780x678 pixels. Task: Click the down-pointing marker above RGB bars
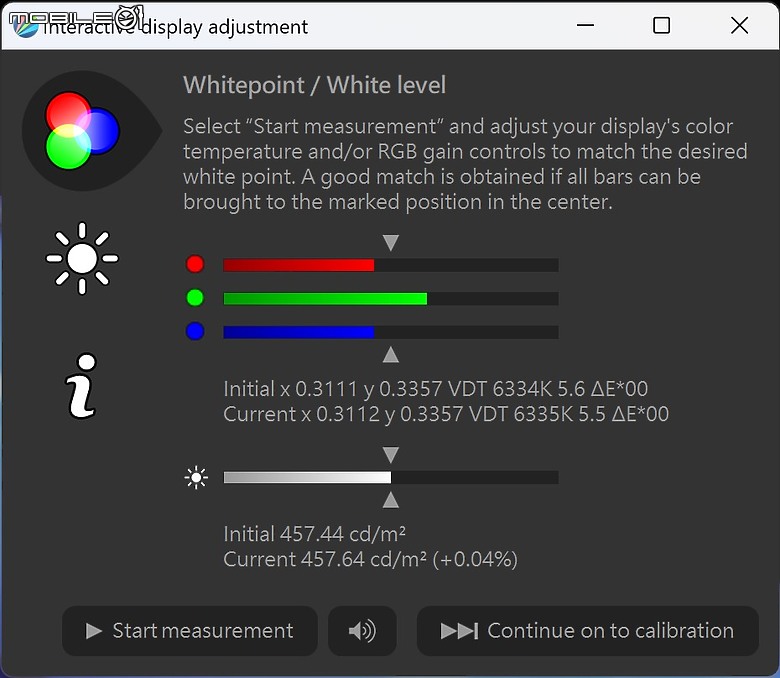pyautogui.click(x=391, y=243)
